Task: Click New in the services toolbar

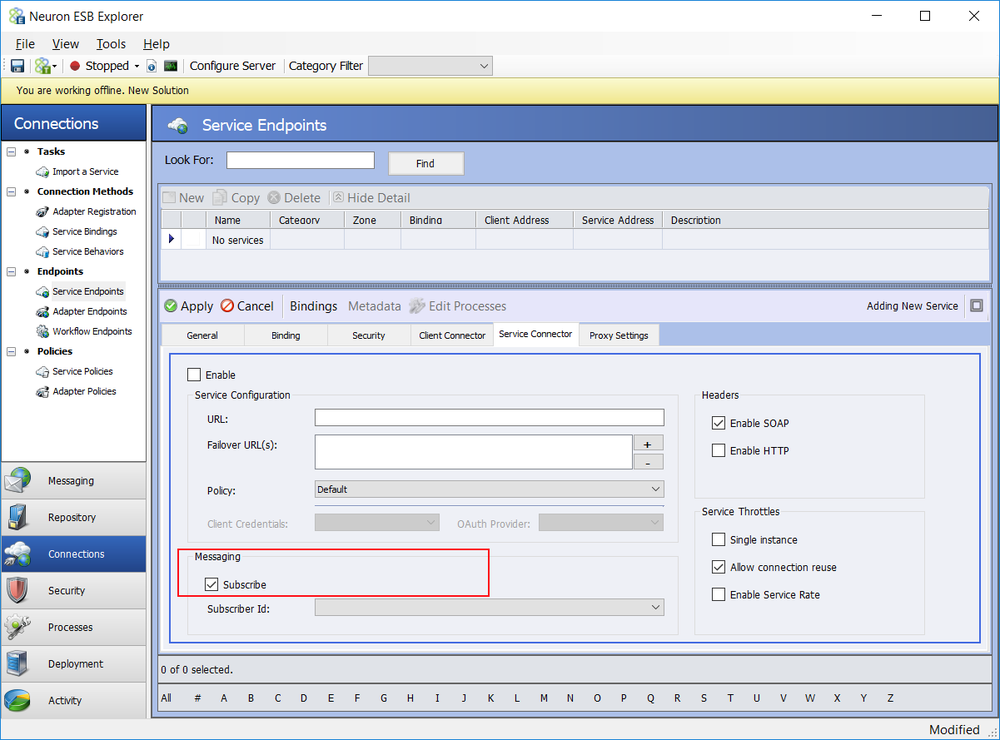Action: pos(184,198)
